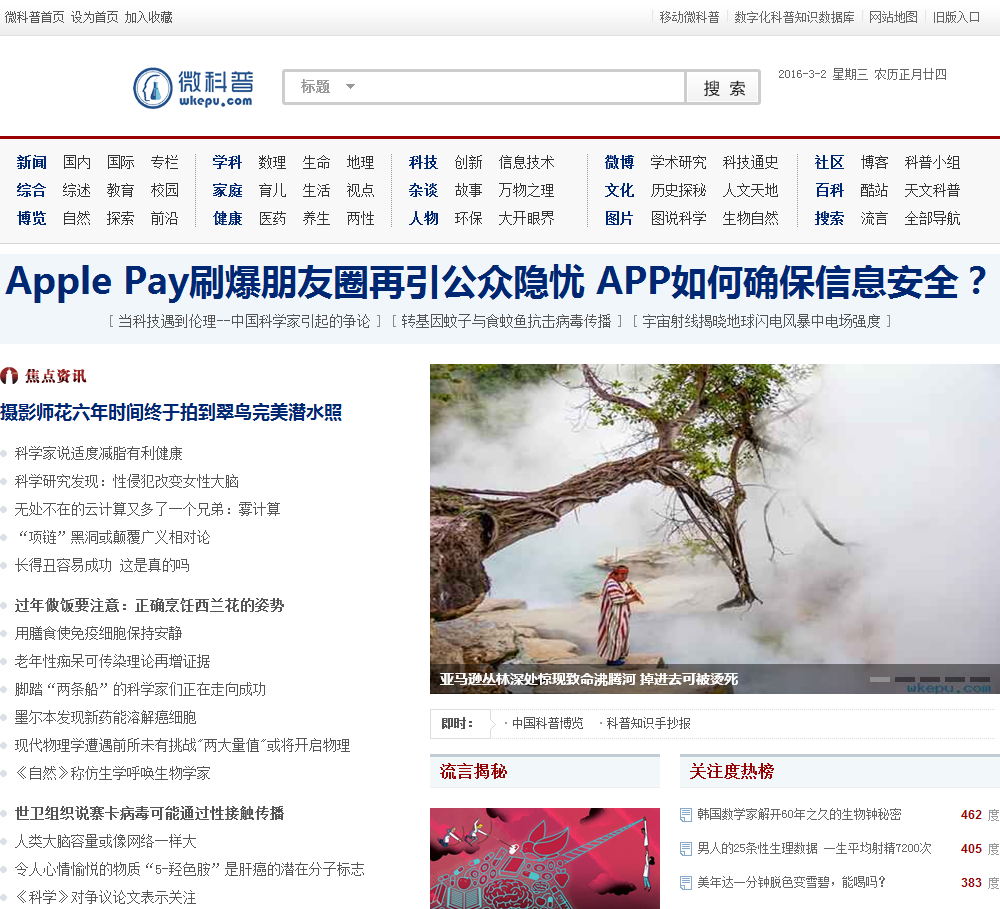Open 图说科学 menu item
1000x909 pixels.
pyautogui.click(x=679, y=219)
